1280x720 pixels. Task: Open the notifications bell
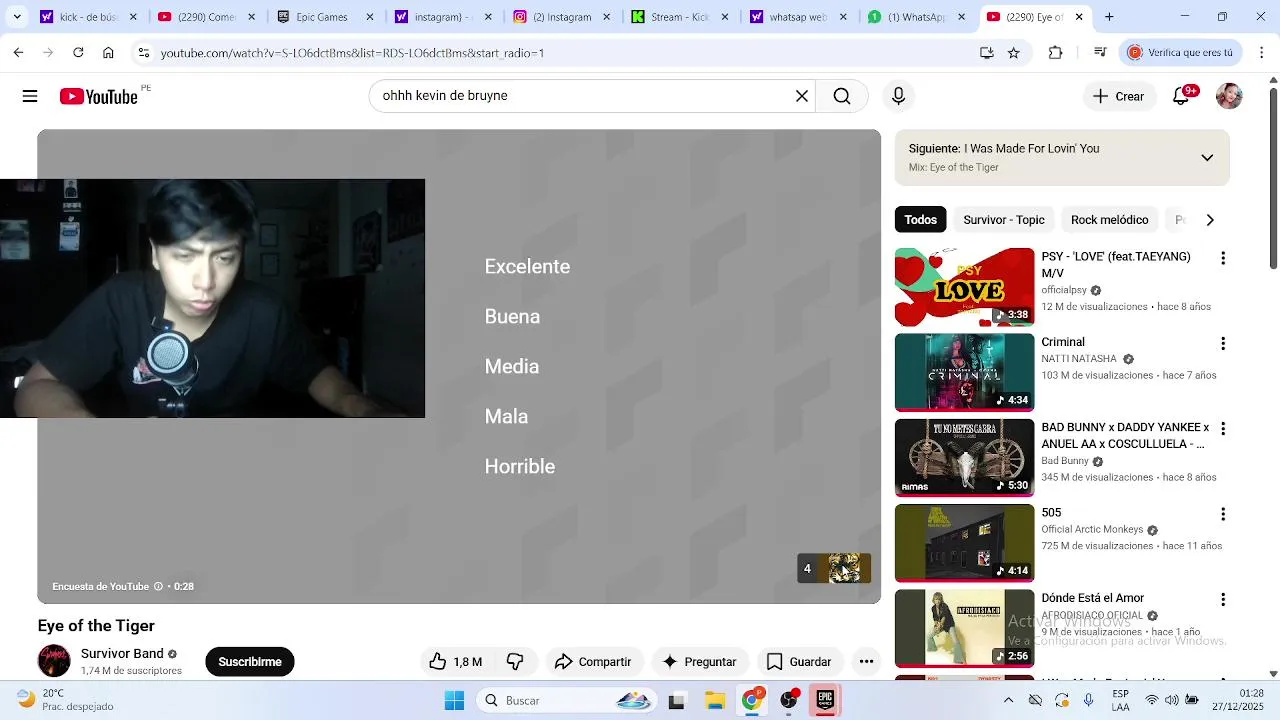(x=1181, y=96)
